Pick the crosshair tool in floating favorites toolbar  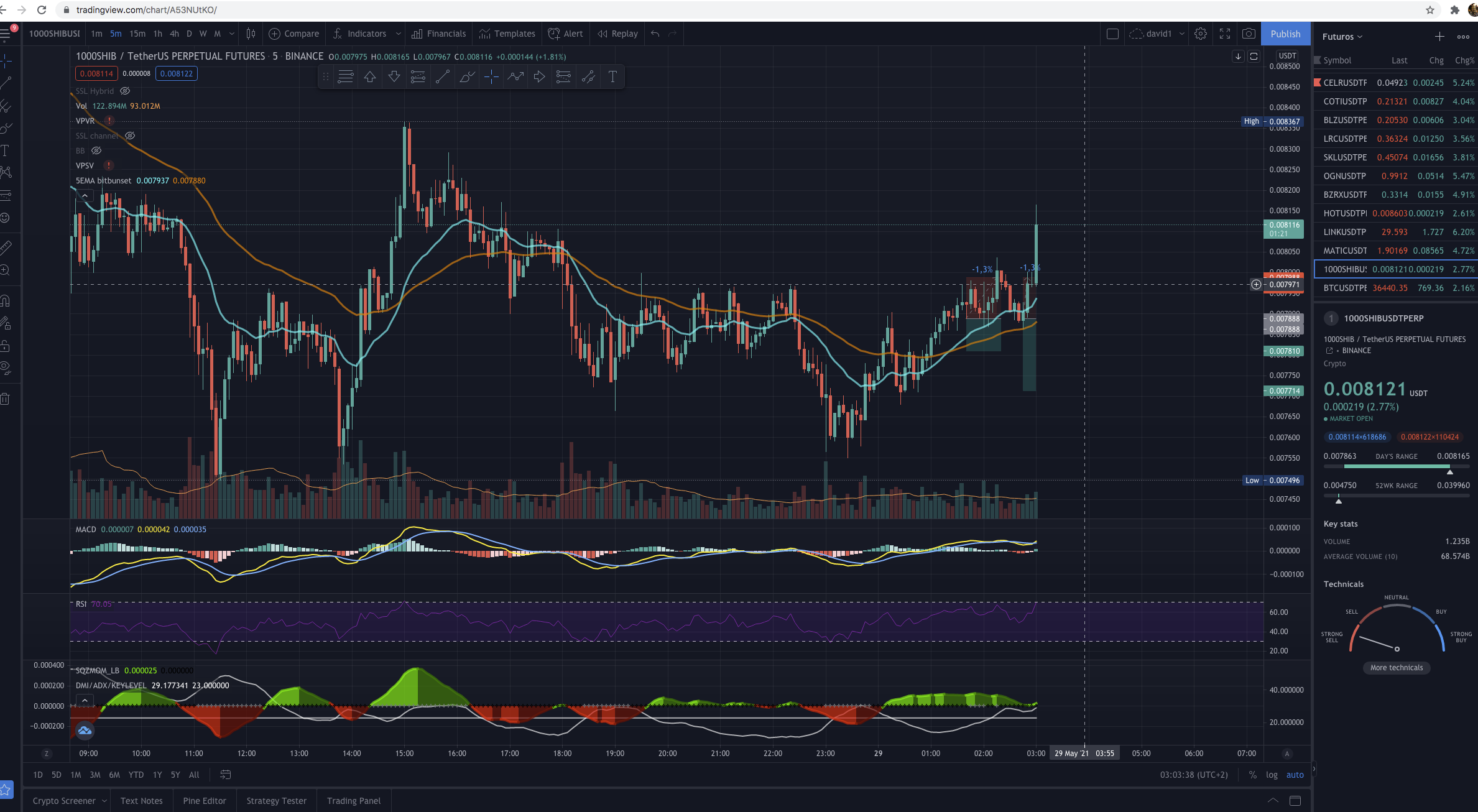(491, 76)
